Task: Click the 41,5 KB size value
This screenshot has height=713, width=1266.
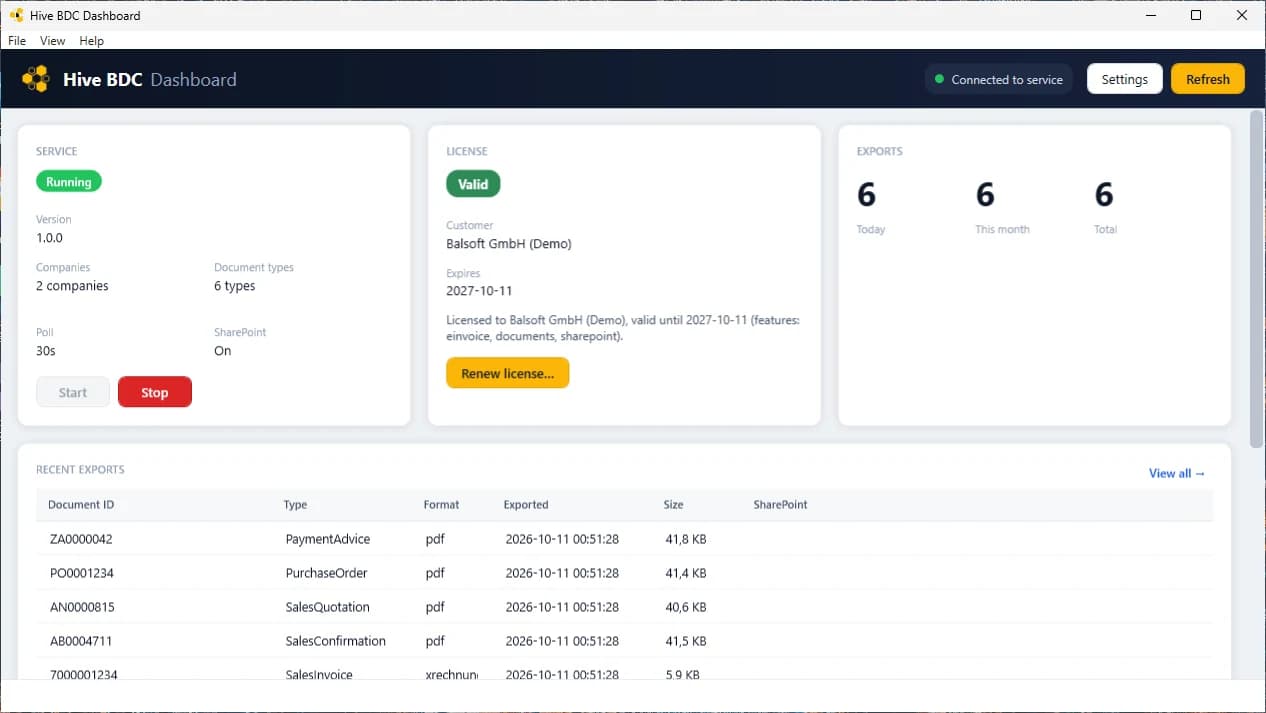Action: tap(686, 641)
